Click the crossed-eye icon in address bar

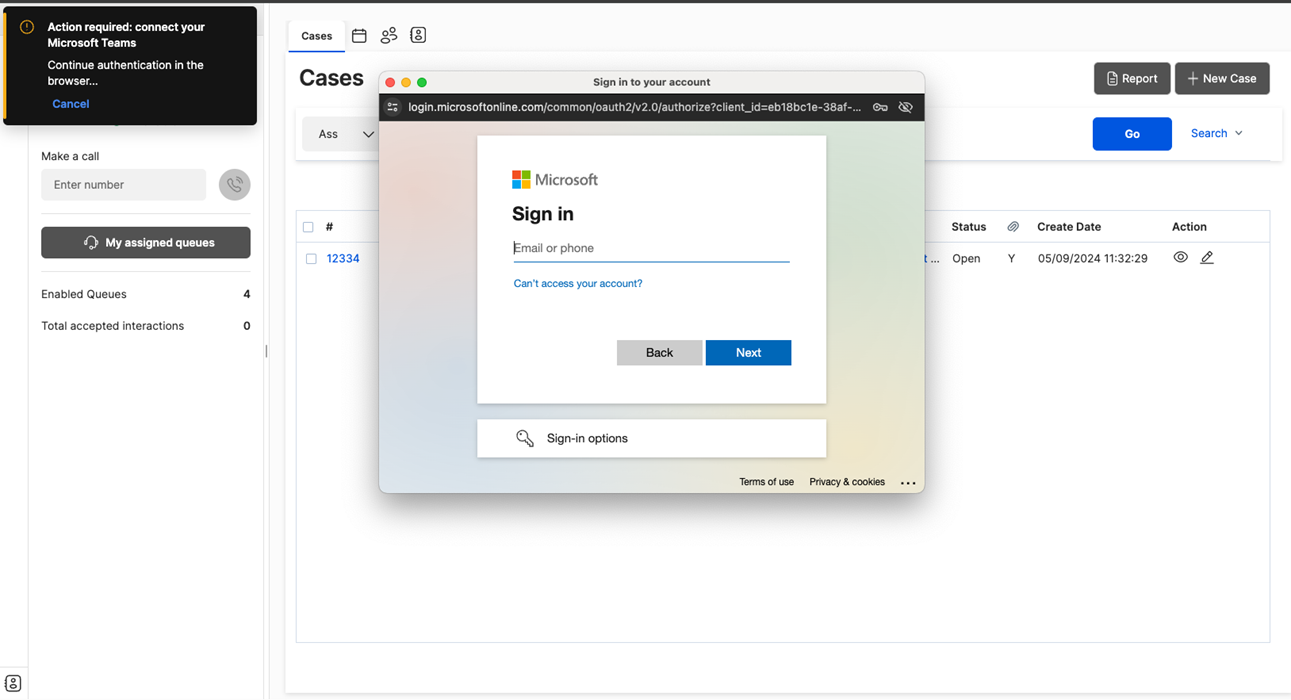(905, 107)
